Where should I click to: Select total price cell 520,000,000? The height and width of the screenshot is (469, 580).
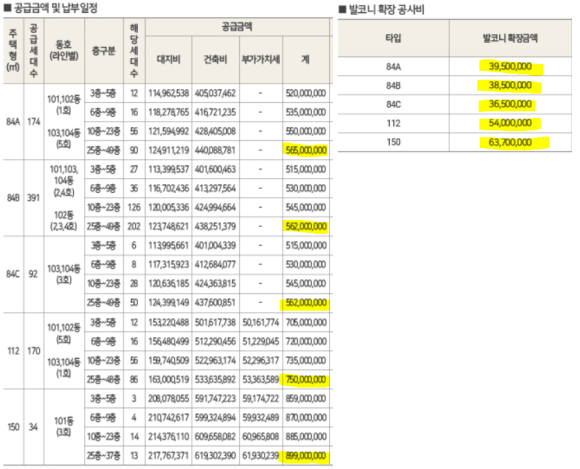coord(306,93)
